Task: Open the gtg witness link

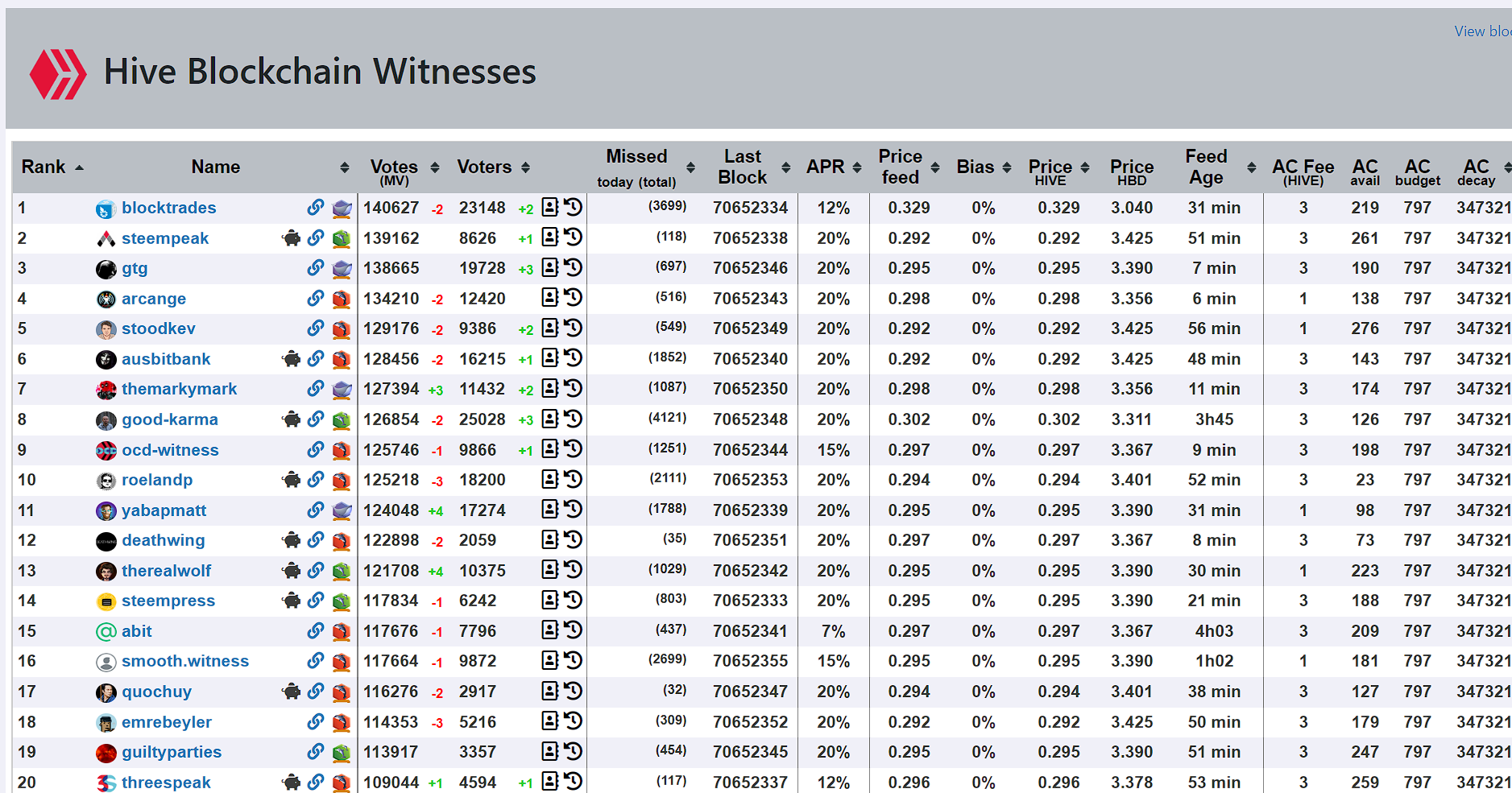Action: click(135, 268)
